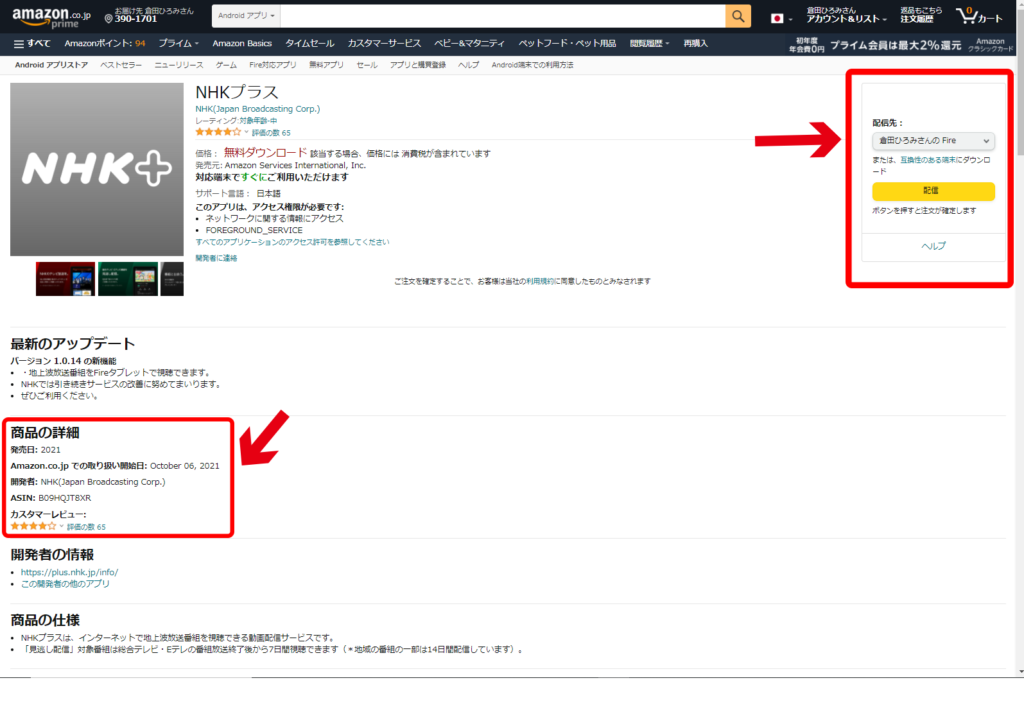Open the 配信先 device dropdown

933,140
